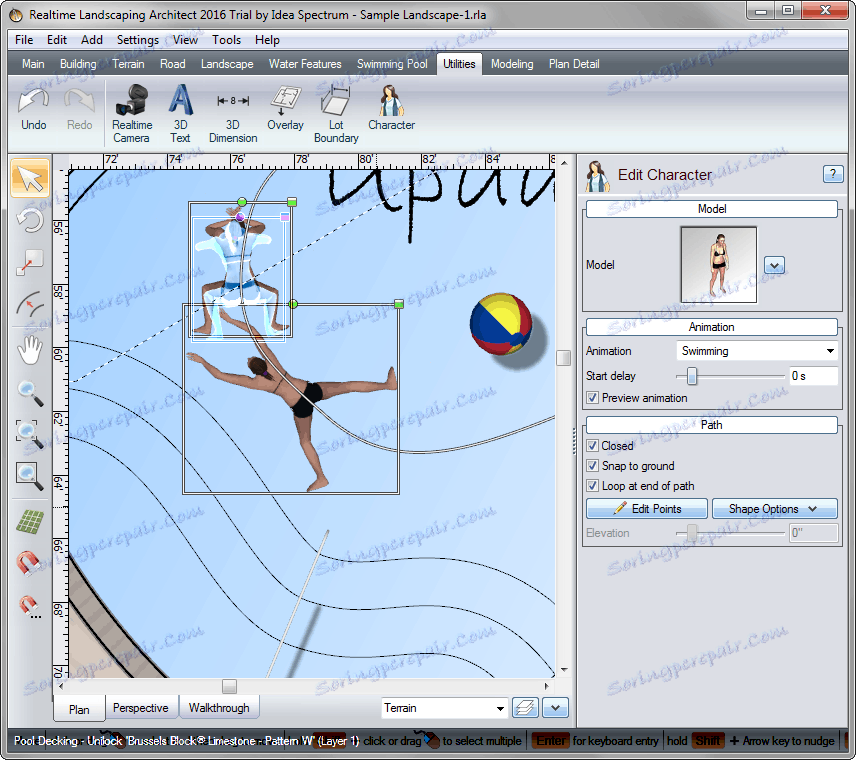This screenshot has width=856, height=760.
Task: Switch to the Road tab
Action: 173,64
